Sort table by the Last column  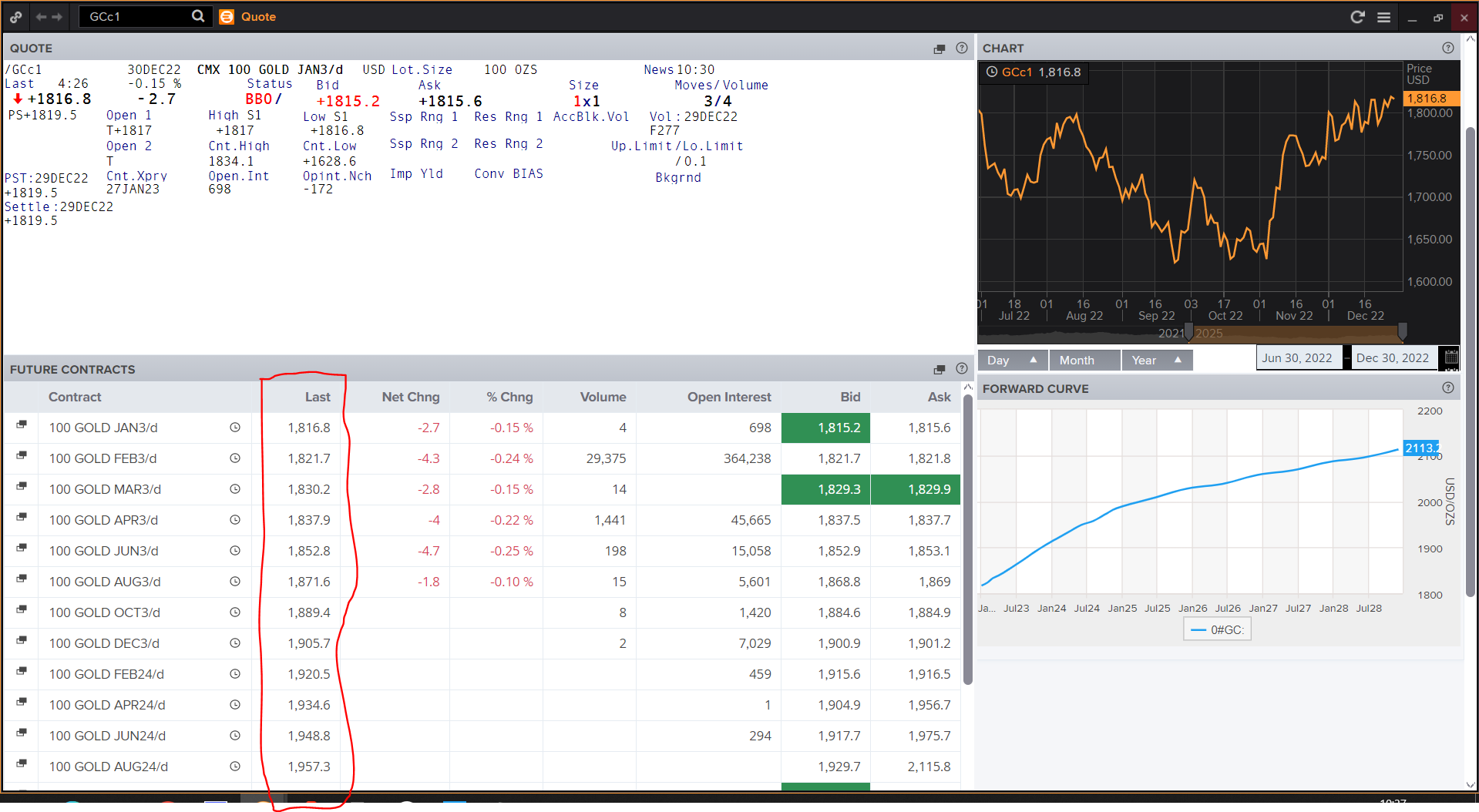click(318, 397)
